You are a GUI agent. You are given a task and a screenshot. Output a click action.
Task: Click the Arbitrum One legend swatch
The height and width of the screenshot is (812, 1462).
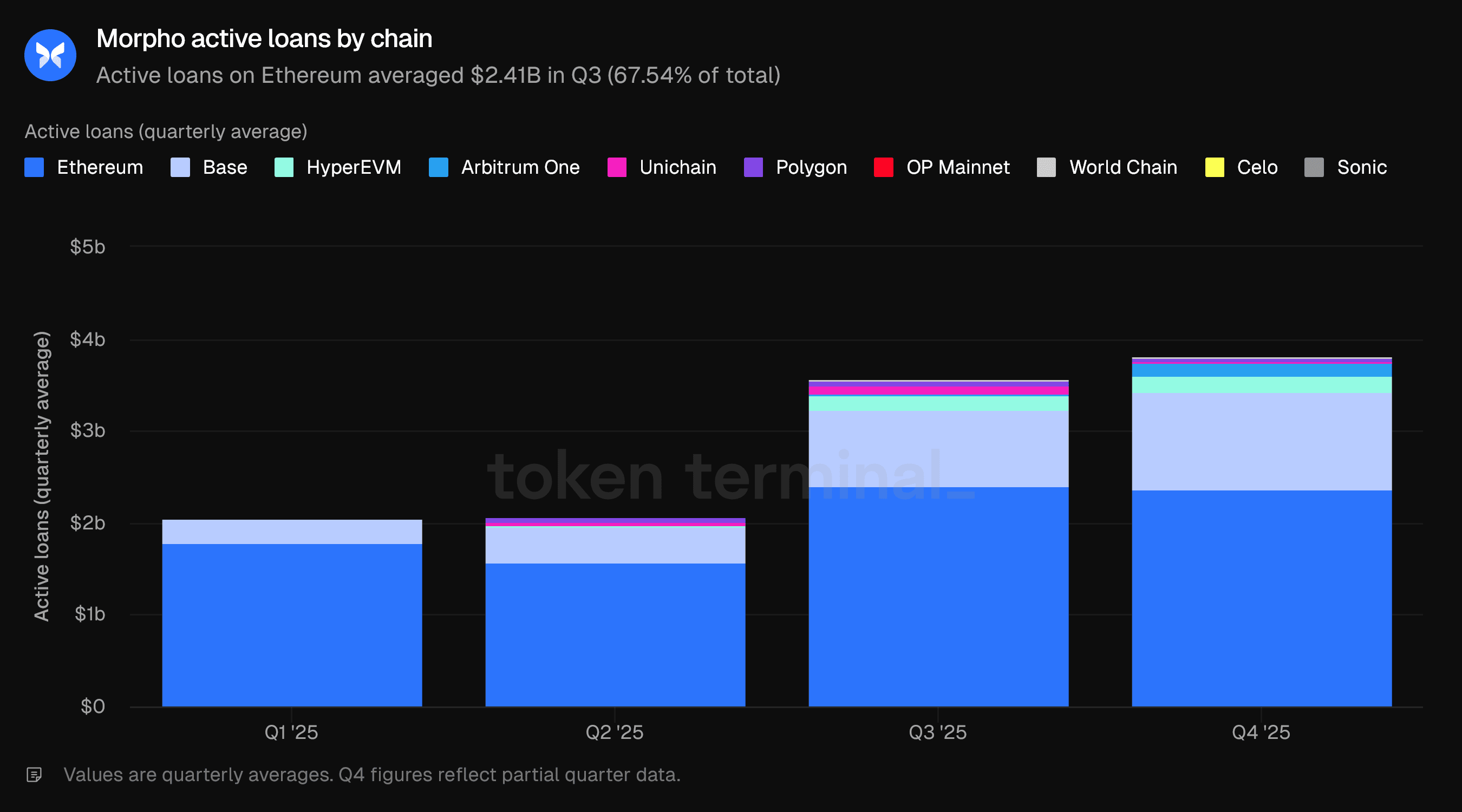[x=438, y=167]
